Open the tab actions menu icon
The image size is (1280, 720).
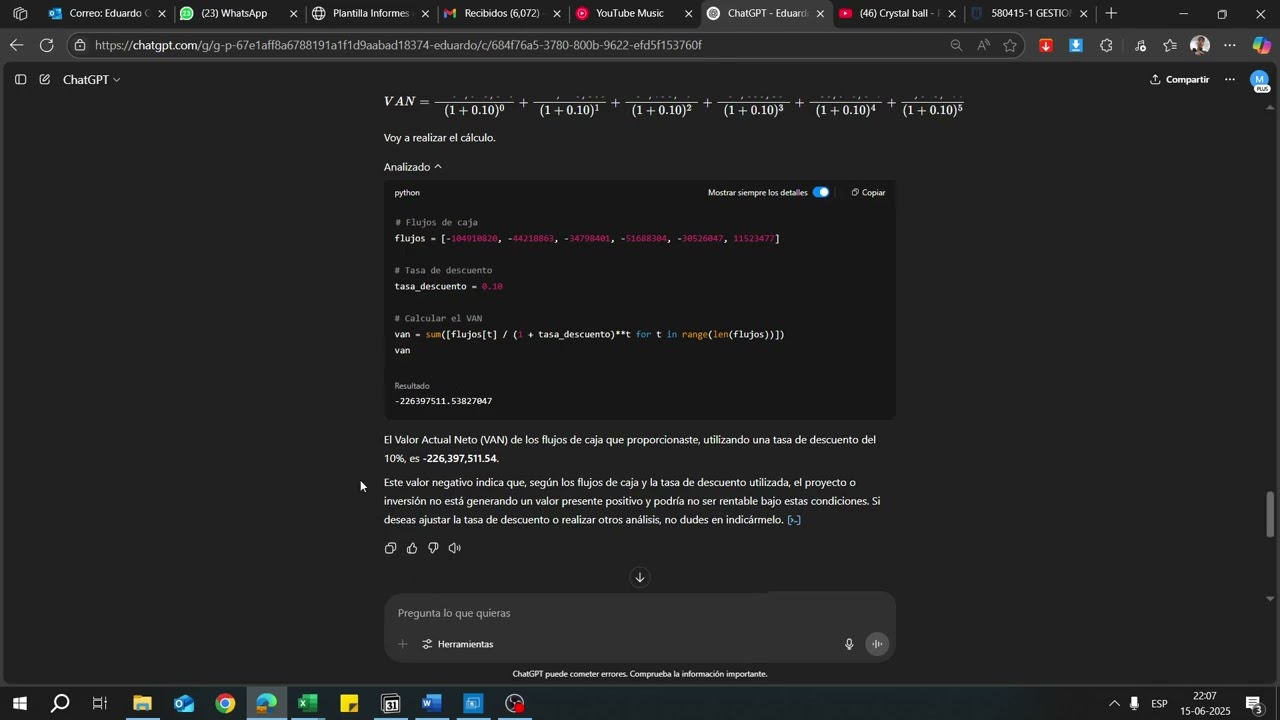tap(20, 14)
